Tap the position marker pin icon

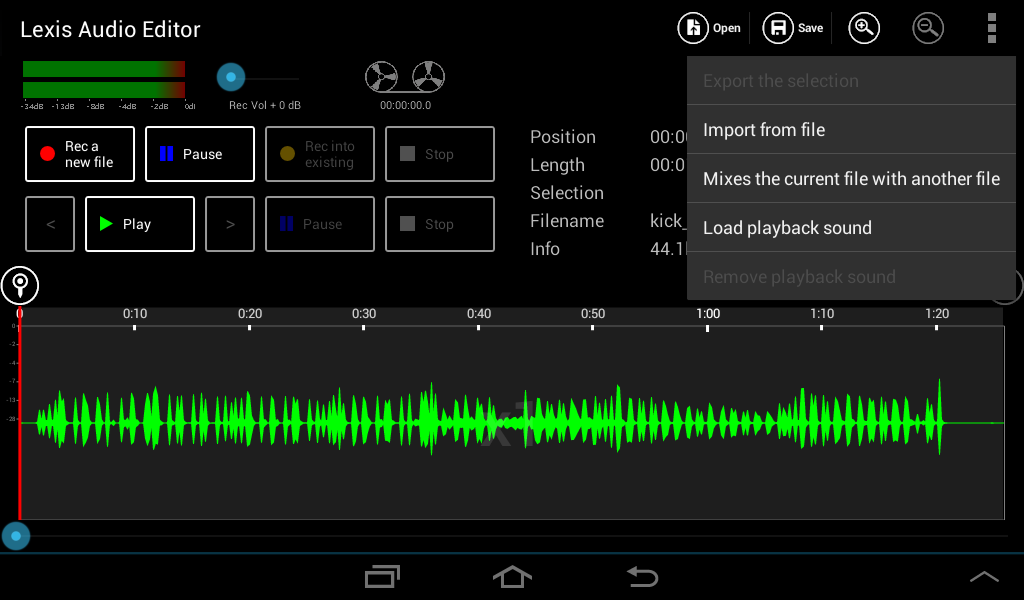point(20,285)
